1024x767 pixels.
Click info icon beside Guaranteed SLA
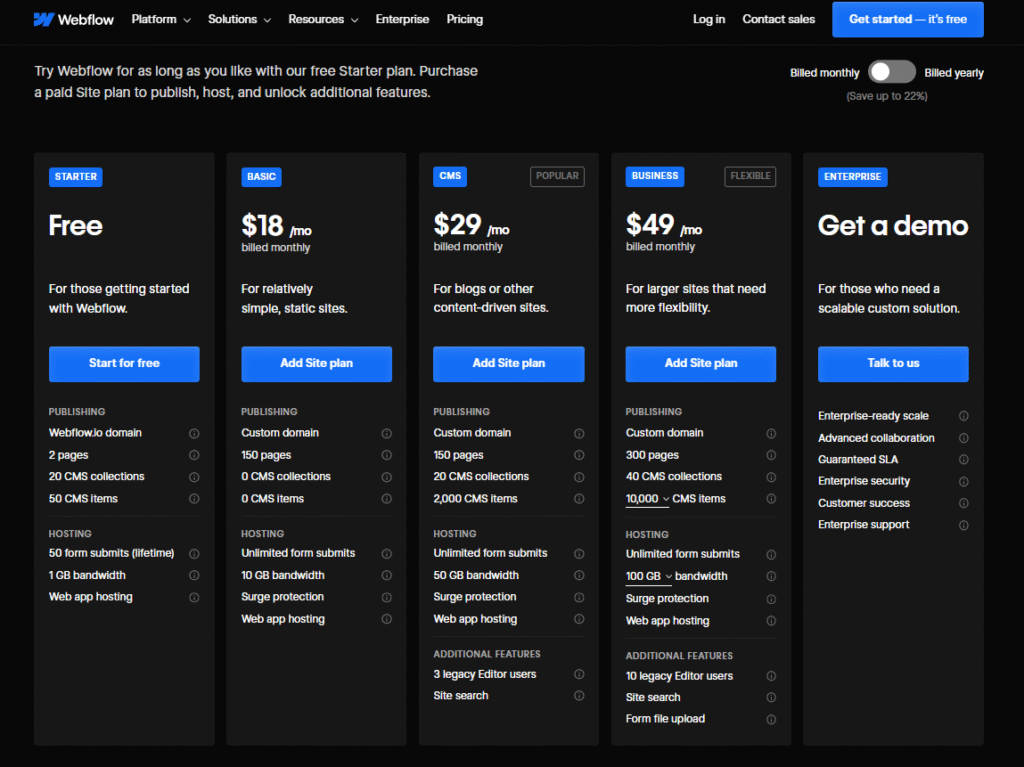click(964, 460)
